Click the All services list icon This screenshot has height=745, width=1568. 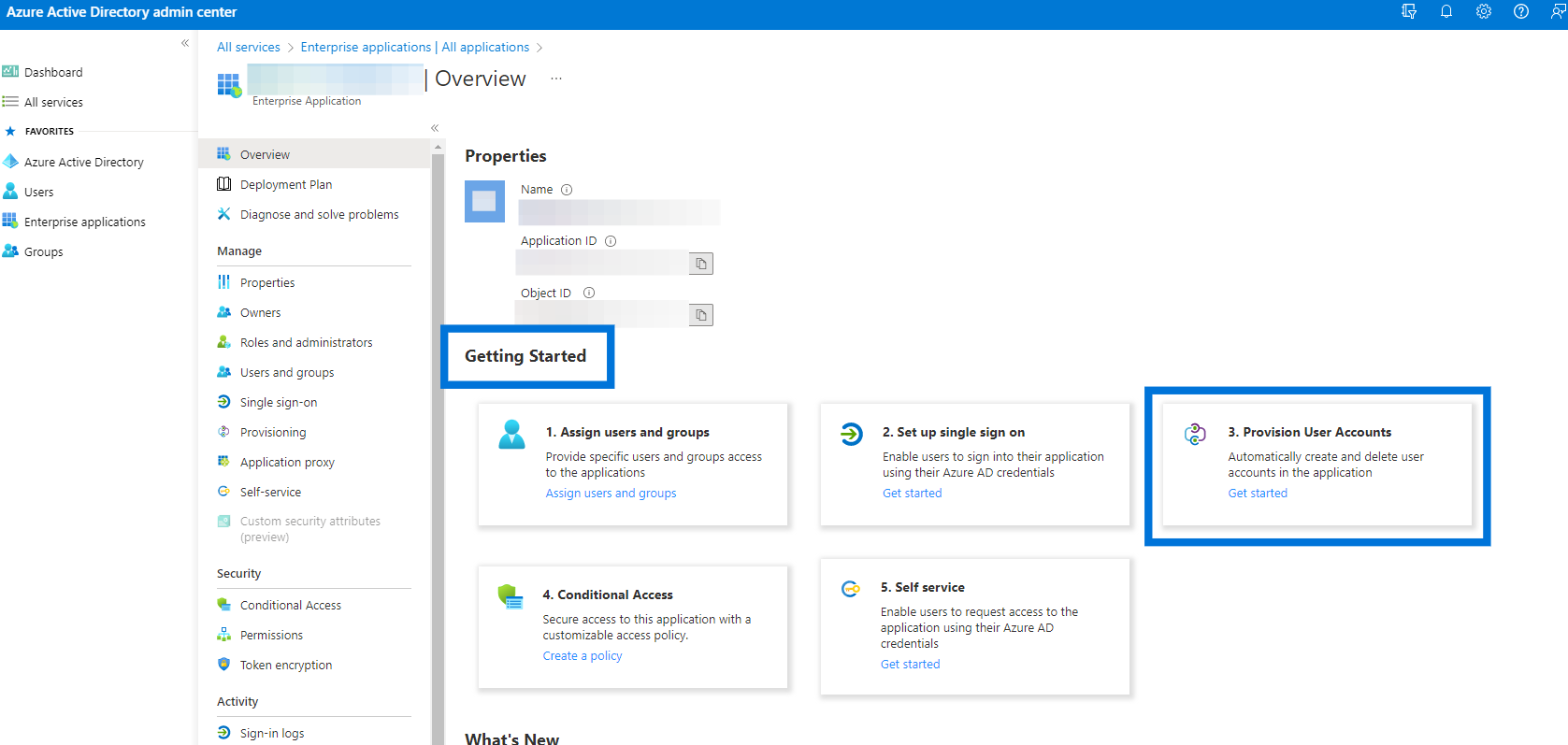10,102
